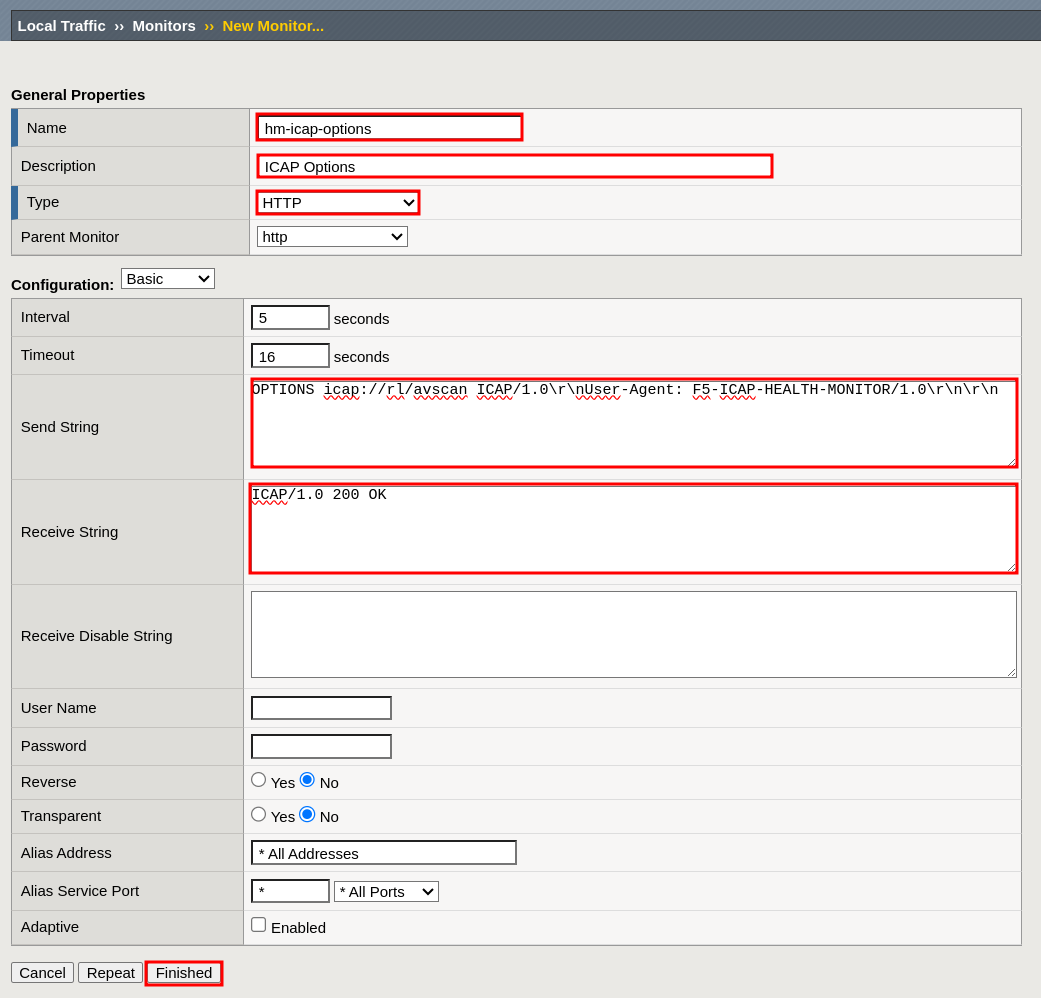This screenshot has height=998, width=1041.
Task: Click the Receive Disable String textarea
Action: point(633,635)
